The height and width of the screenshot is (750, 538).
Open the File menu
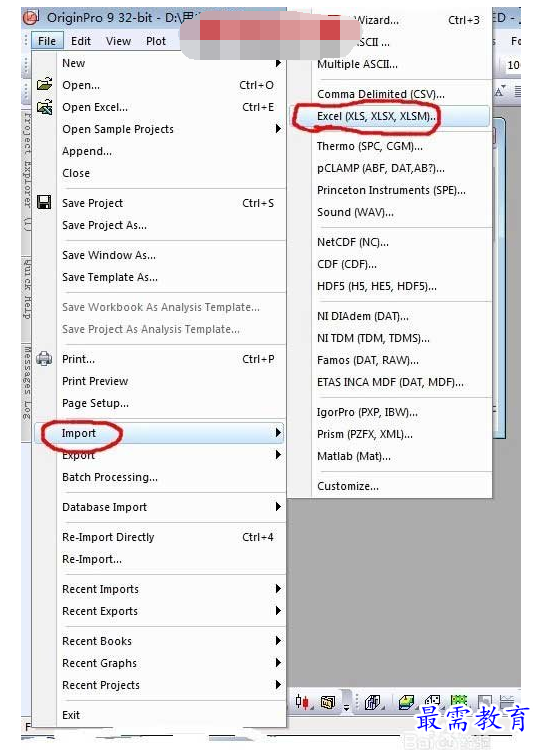coord(47,41)
